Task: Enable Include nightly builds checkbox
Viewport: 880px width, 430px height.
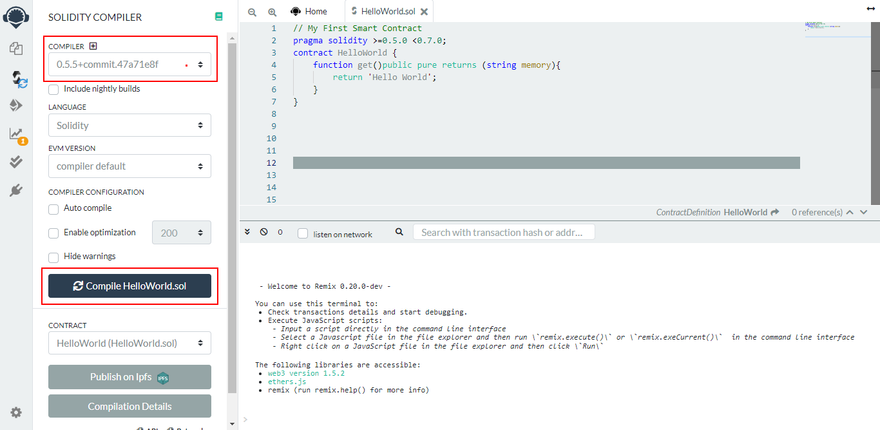Action: 54,89
